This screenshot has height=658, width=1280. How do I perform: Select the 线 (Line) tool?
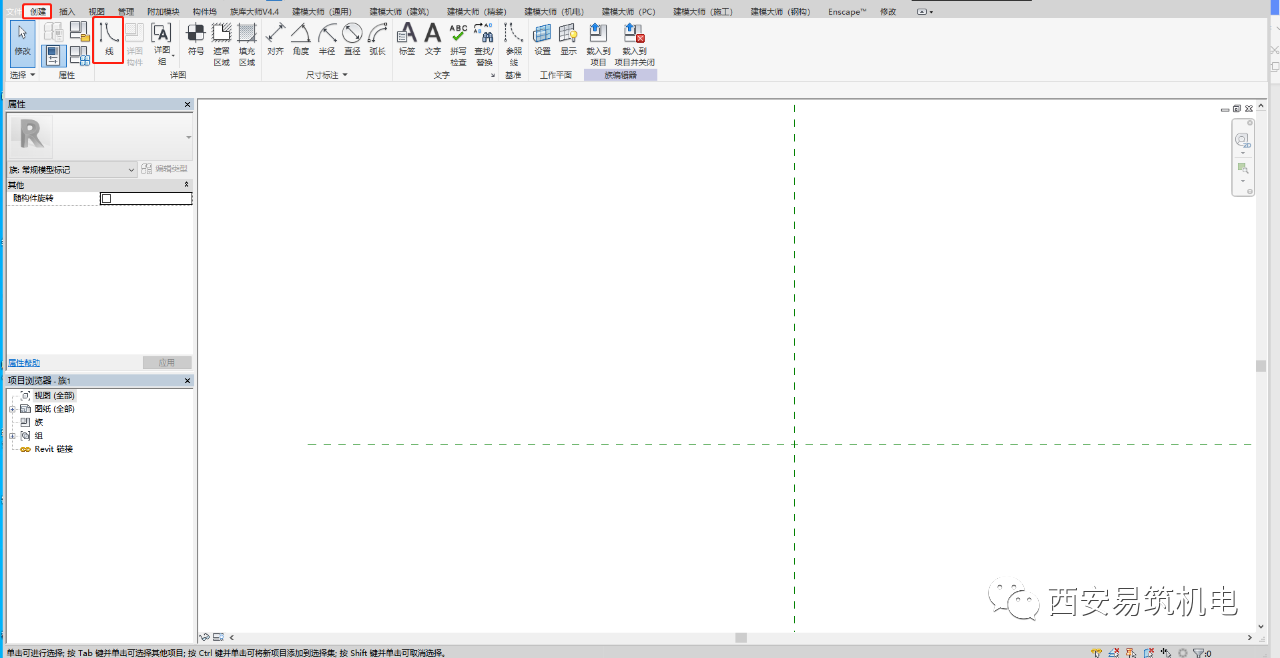[x=109, y=39]
